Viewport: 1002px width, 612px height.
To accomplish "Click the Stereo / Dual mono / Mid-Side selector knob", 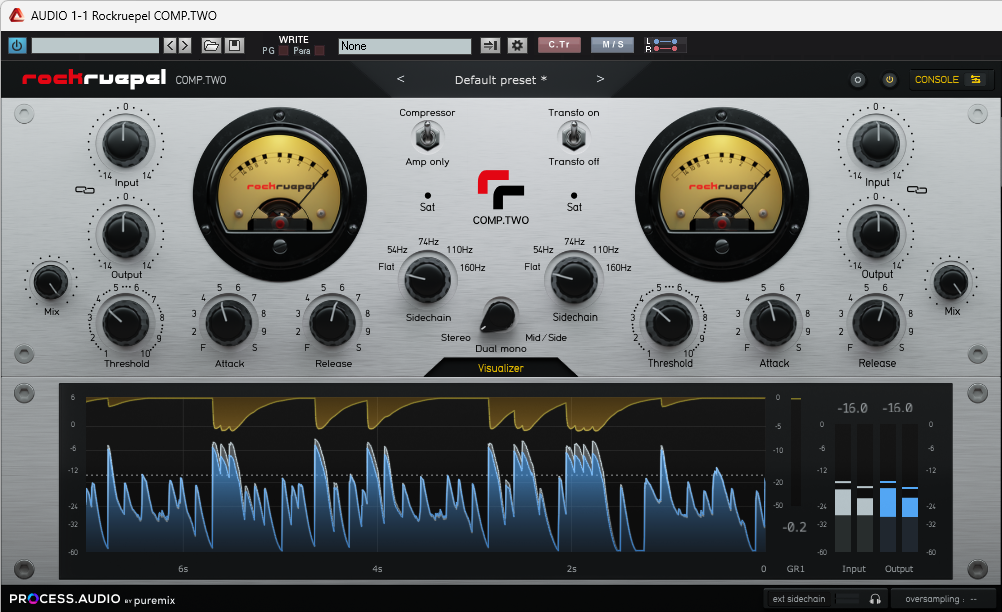I will tap(498, 316).
